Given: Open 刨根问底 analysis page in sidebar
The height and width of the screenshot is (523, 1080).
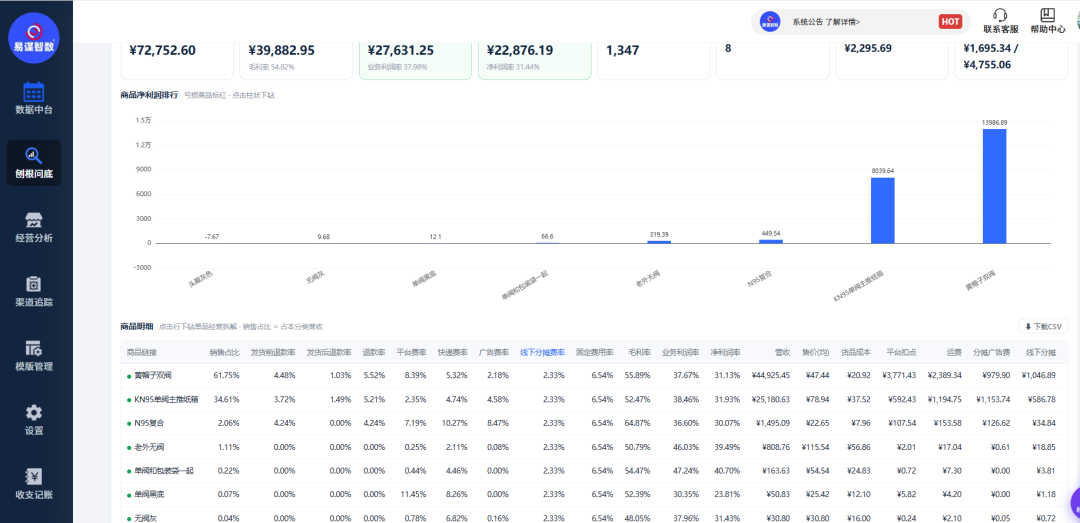Looking at the screenshot, I should point(34,163).
